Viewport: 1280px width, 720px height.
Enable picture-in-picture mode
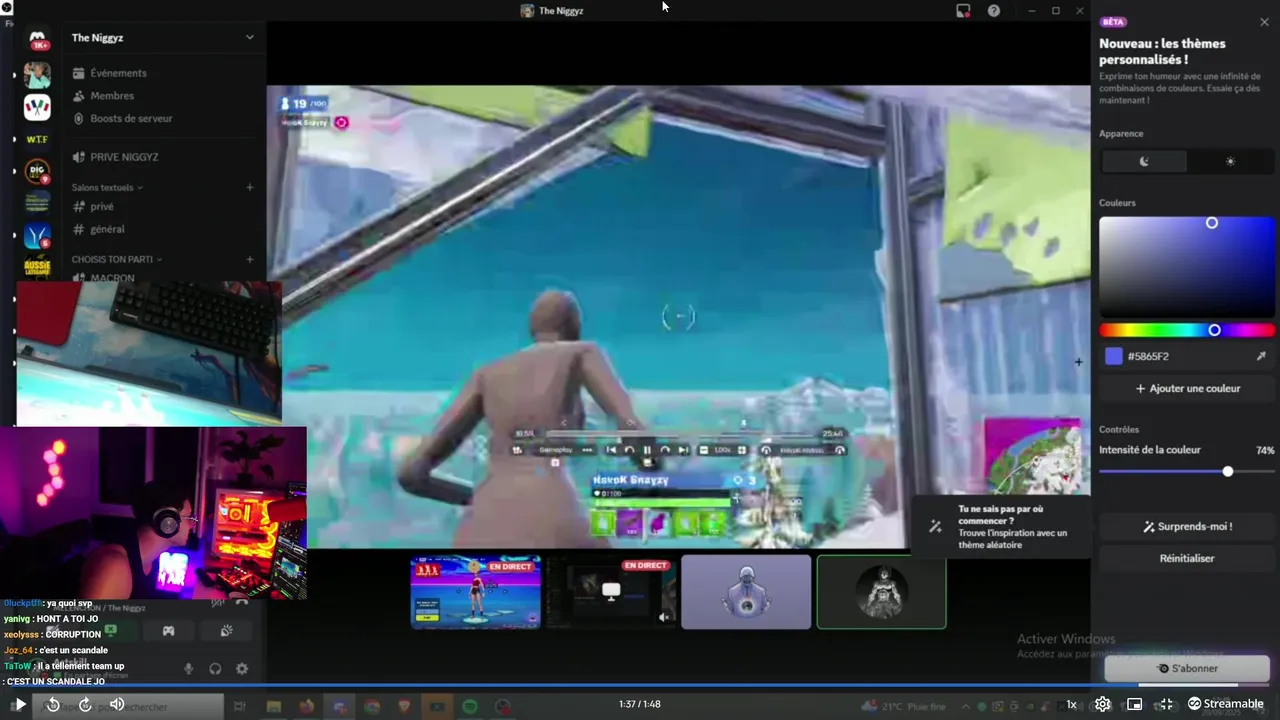point(1134,704)
